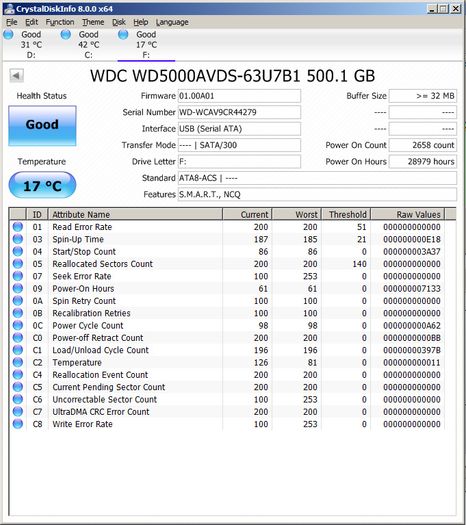Click status orb for Spin-Up Time

[x=18, y=239]
